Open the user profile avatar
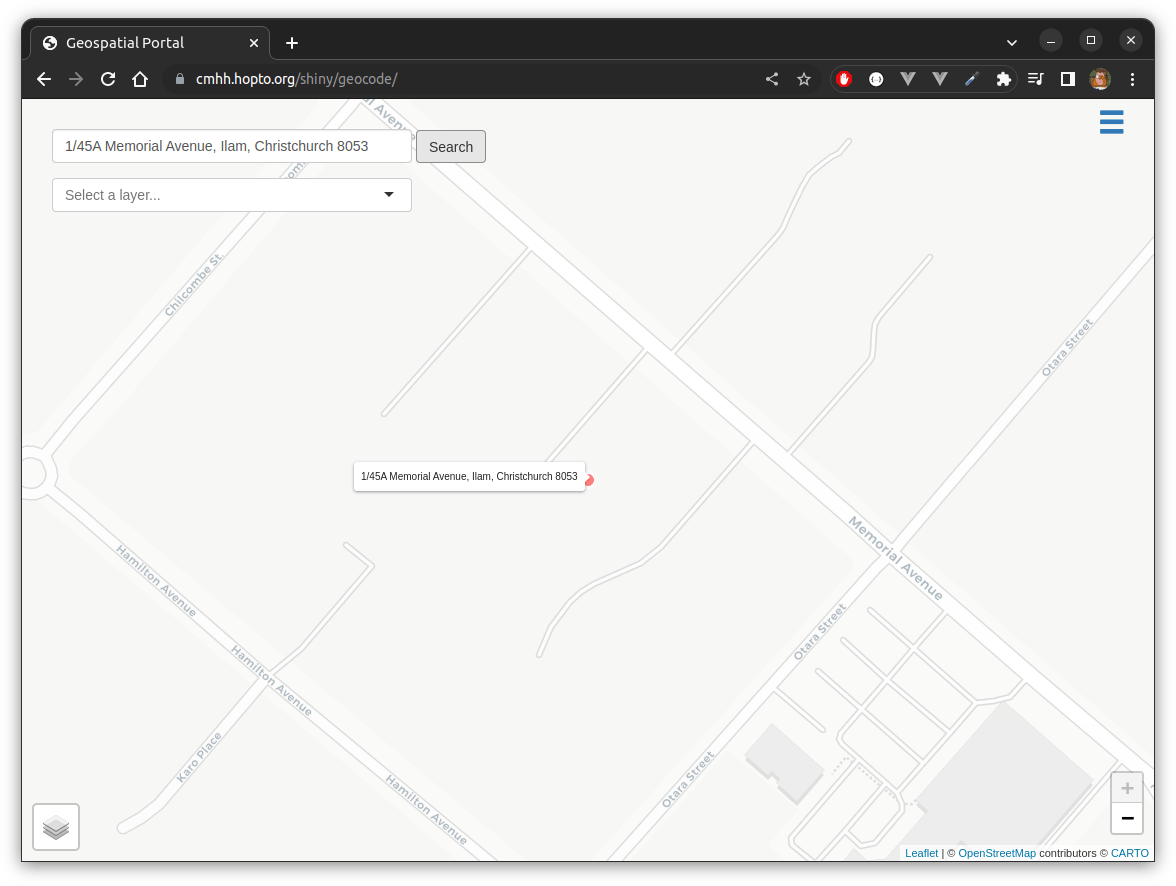1176x886 pixels. [1100, 79]
